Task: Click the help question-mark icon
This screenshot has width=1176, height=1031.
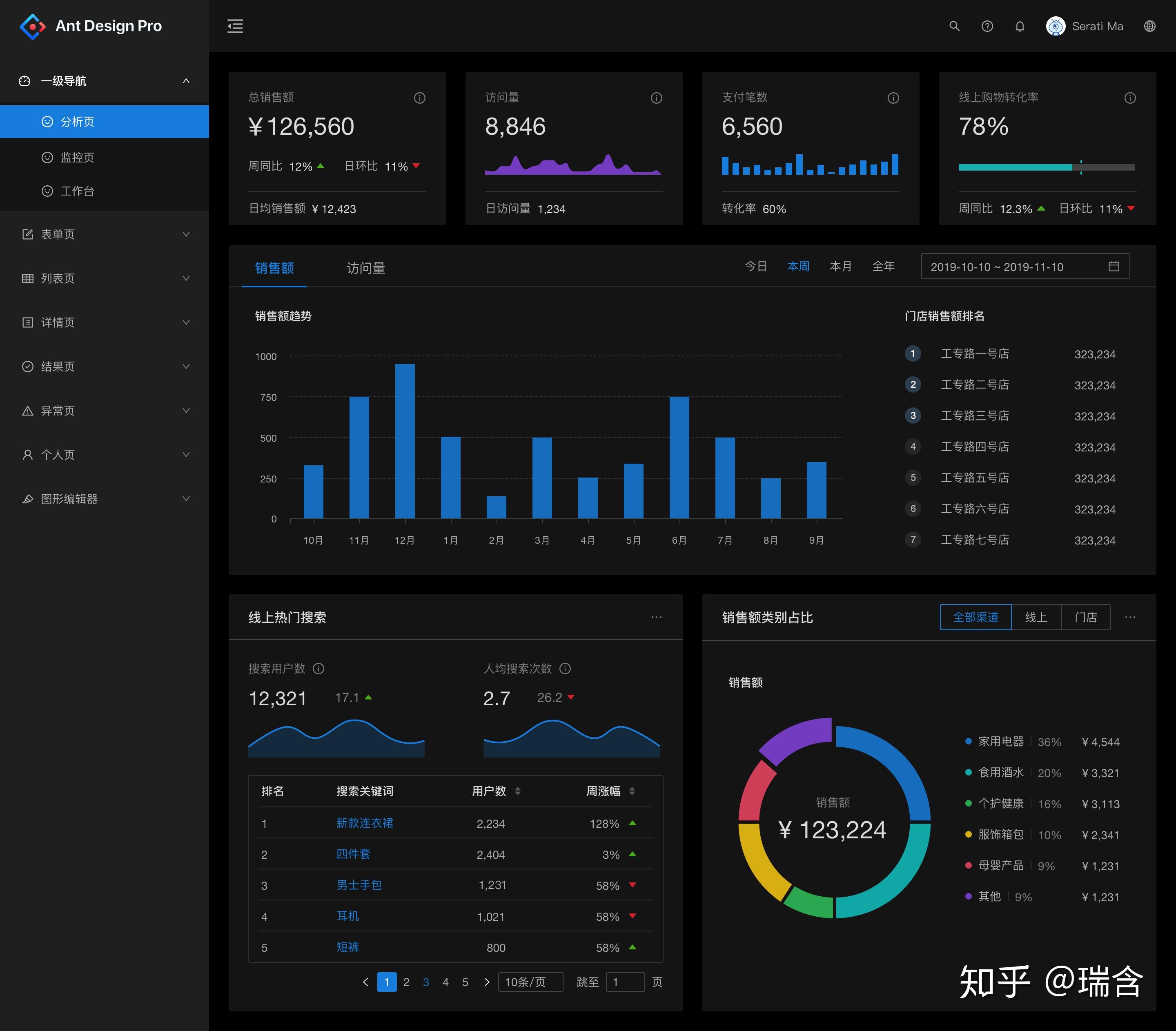Action: [x=987, y=27]
